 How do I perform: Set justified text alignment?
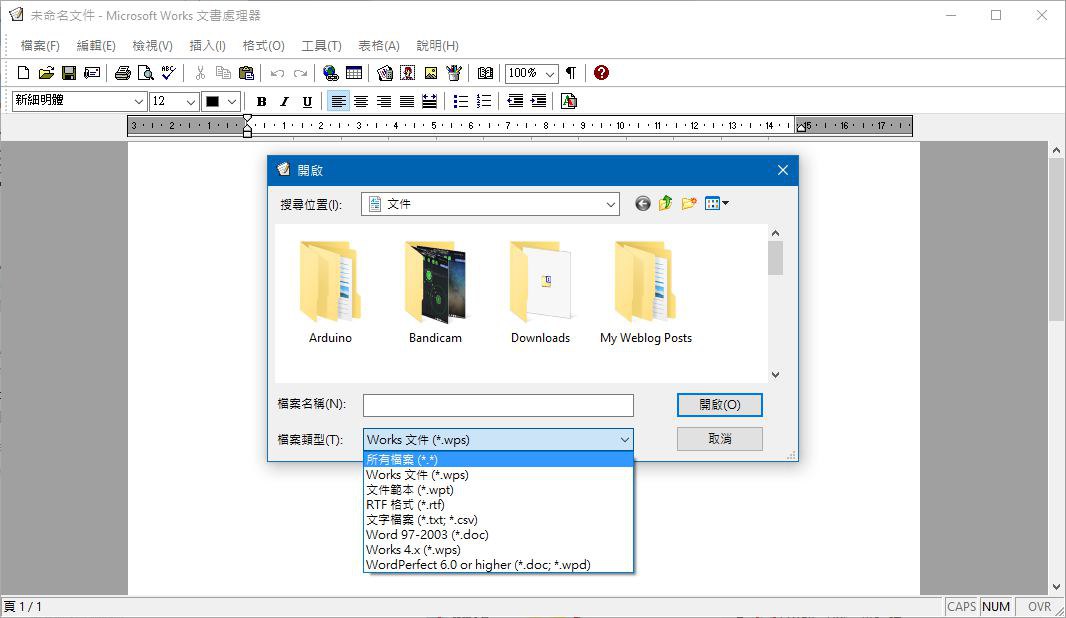pos(407,101)
